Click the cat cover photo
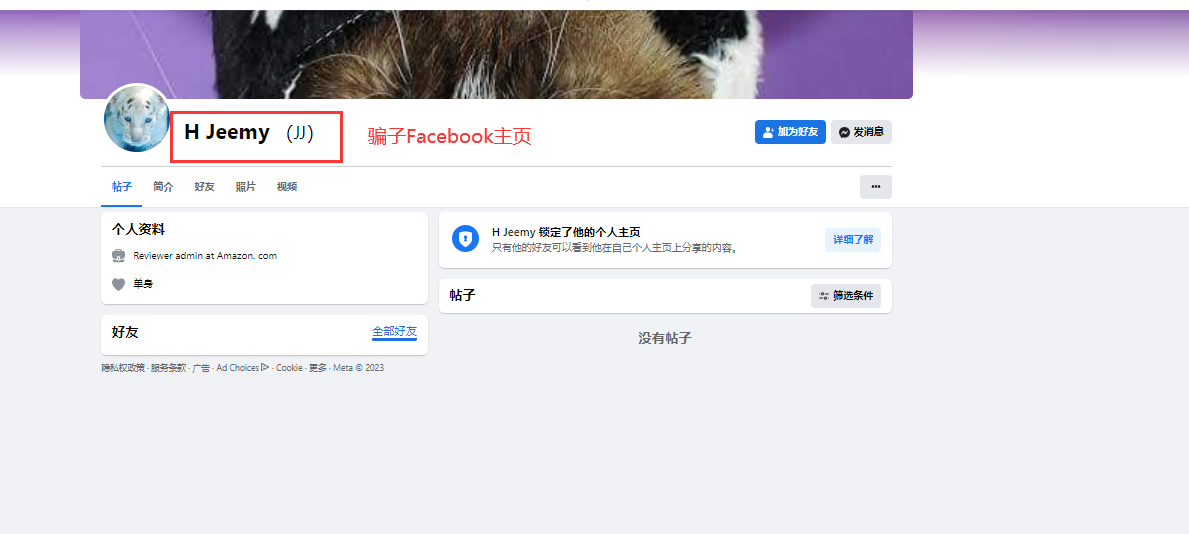This screenshot has width=1189, height=534. tap(496, 54)
